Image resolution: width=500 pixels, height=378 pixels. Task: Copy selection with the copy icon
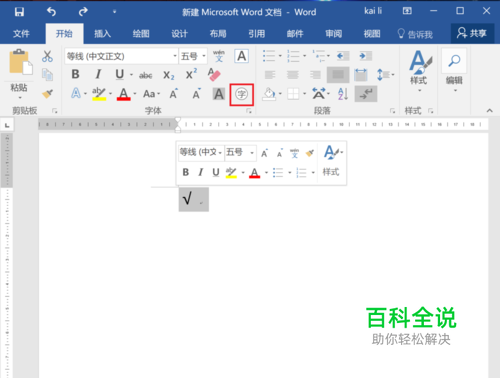click(47, 75)
